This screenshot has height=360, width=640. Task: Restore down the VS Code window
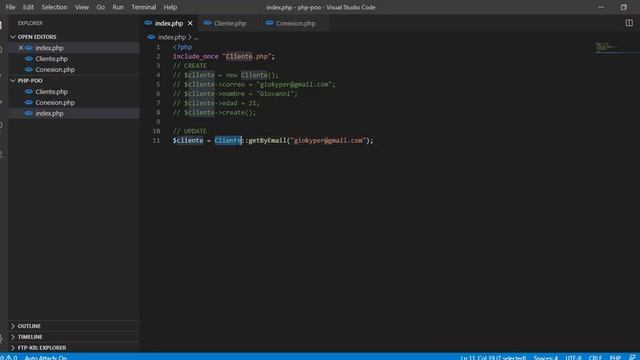pyautogui.click(x=623, y=7)
